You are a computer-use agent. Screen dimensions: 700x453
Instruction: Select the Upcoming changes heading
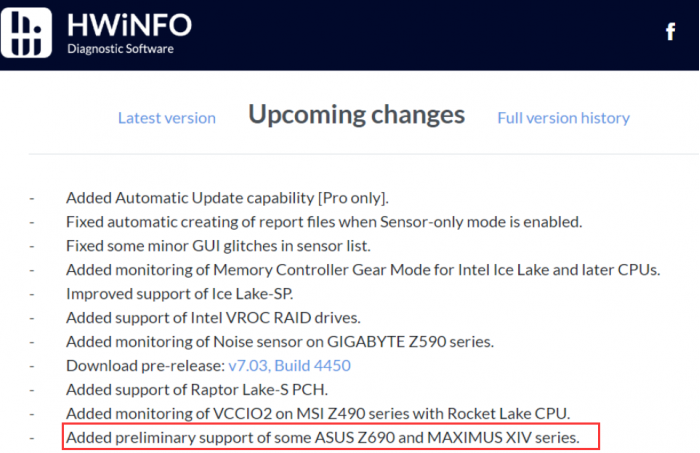click(356, 115)
